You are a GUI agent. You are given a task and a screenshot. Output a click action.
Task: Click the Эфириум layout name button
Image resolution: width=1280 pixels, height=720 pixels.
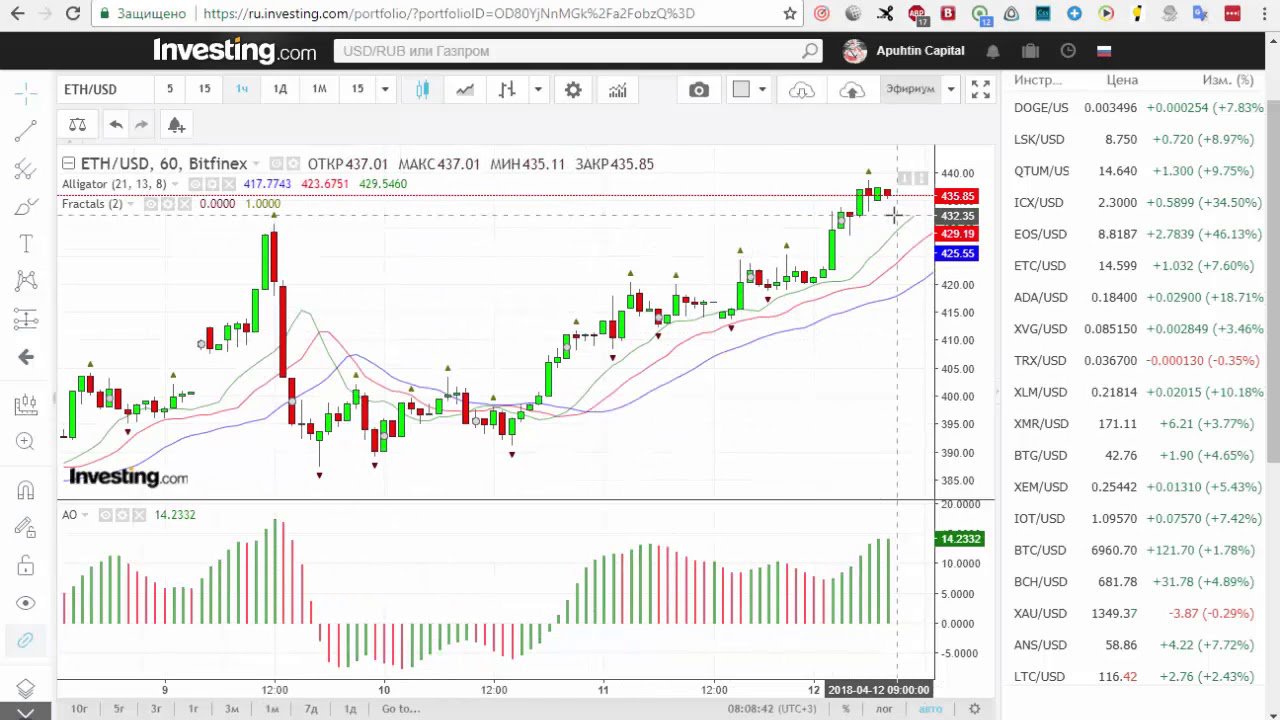tap(910, 89)
